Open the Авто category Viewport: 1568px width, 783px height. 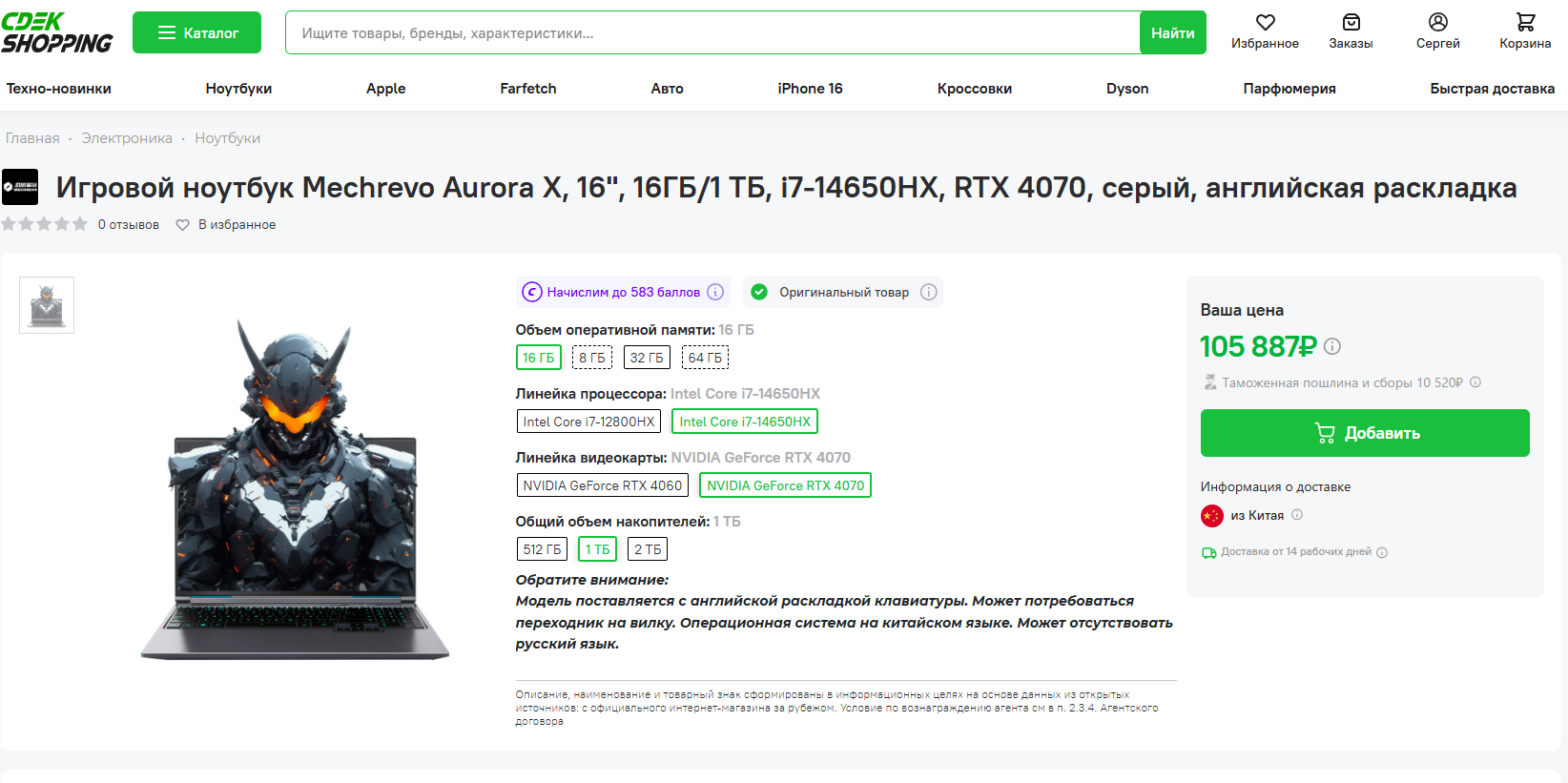(668, 89)
